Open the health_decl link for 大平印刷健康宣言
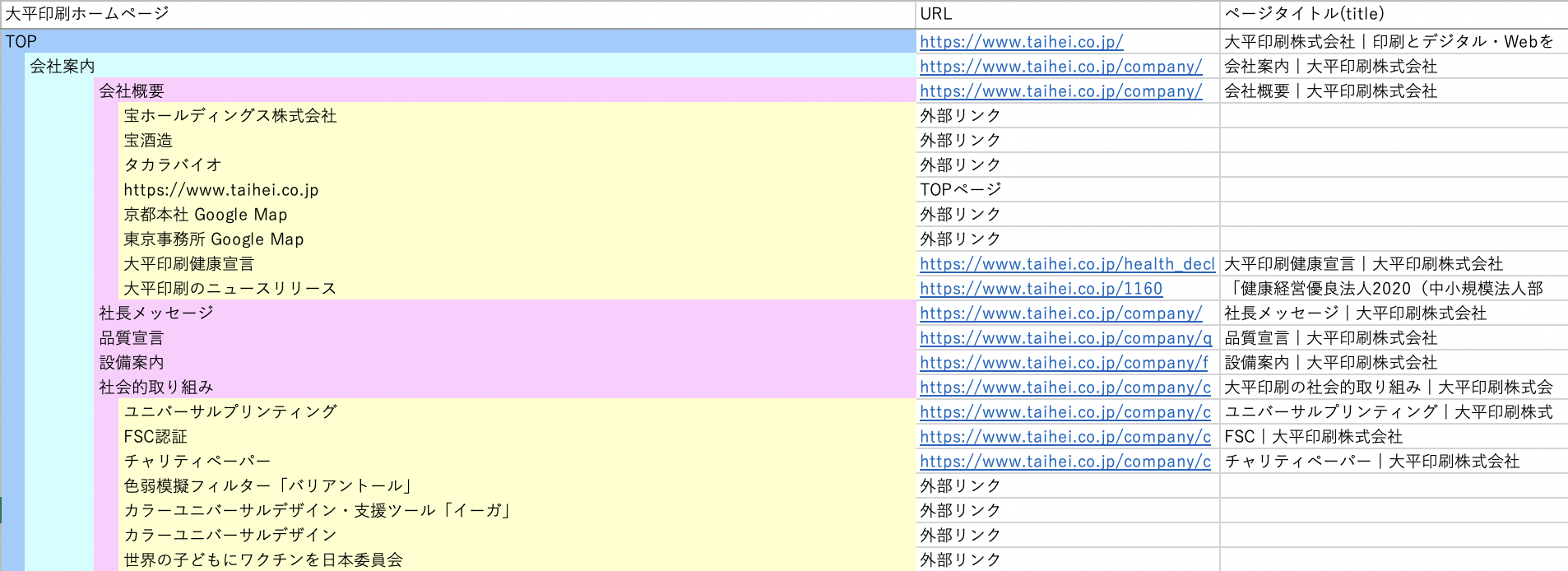Screen dimensions: 1568x571 tap(1067, 264)
